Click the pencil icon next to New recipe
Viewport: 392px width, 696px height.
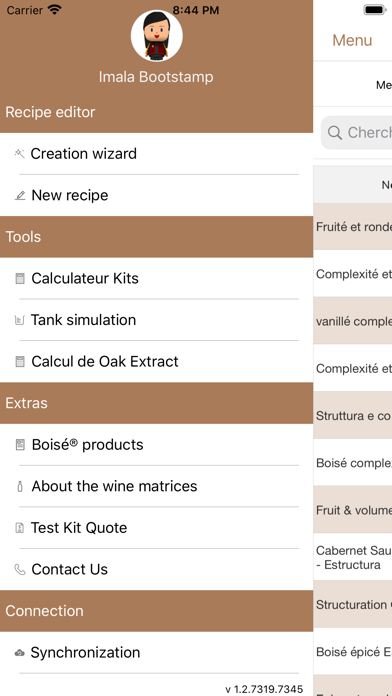pos(20,195)
